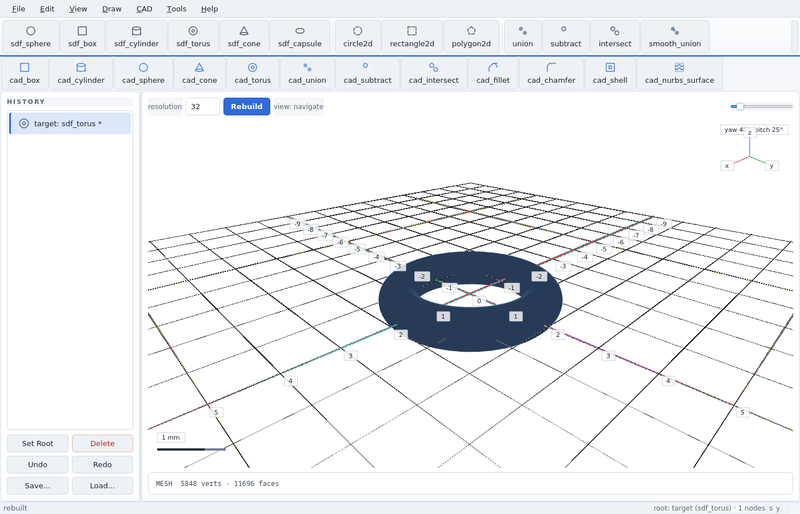Open the View menu
The width and height of the screenshot is (800, 514).
[78, 9]
